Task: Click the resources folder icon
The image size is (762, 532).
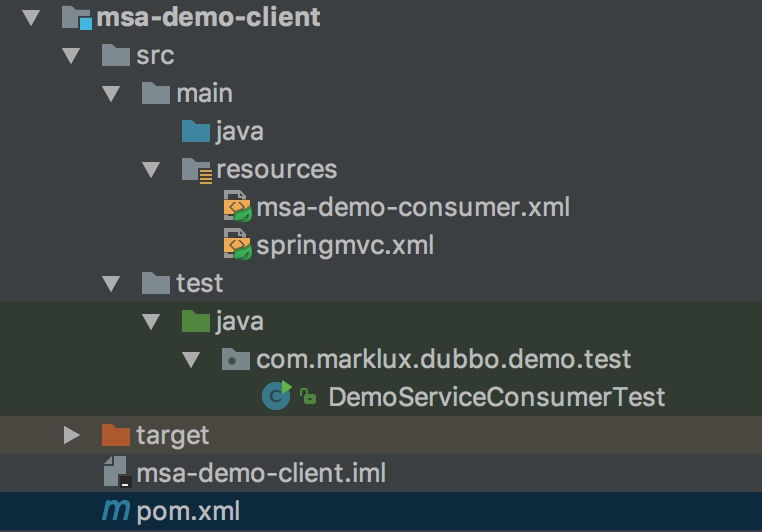Action: (x=196, y=169)
